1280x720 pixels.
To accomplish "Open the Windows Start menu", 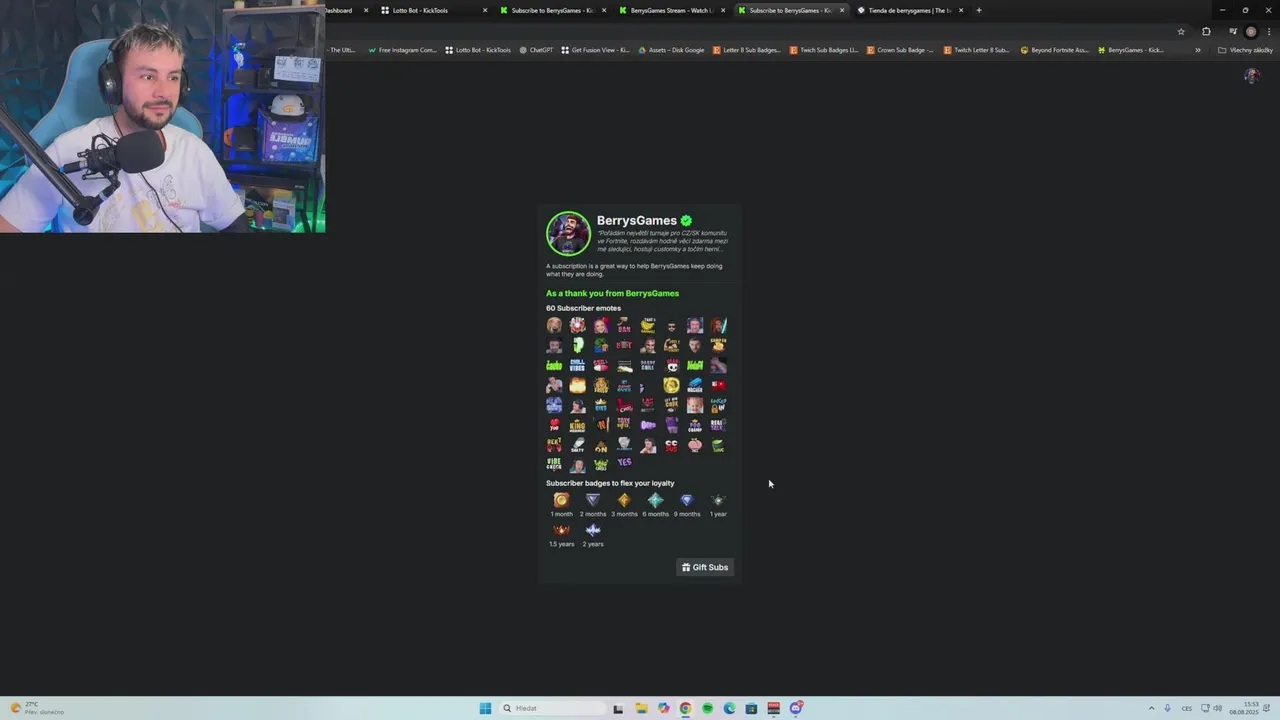I will click(485, 708).
